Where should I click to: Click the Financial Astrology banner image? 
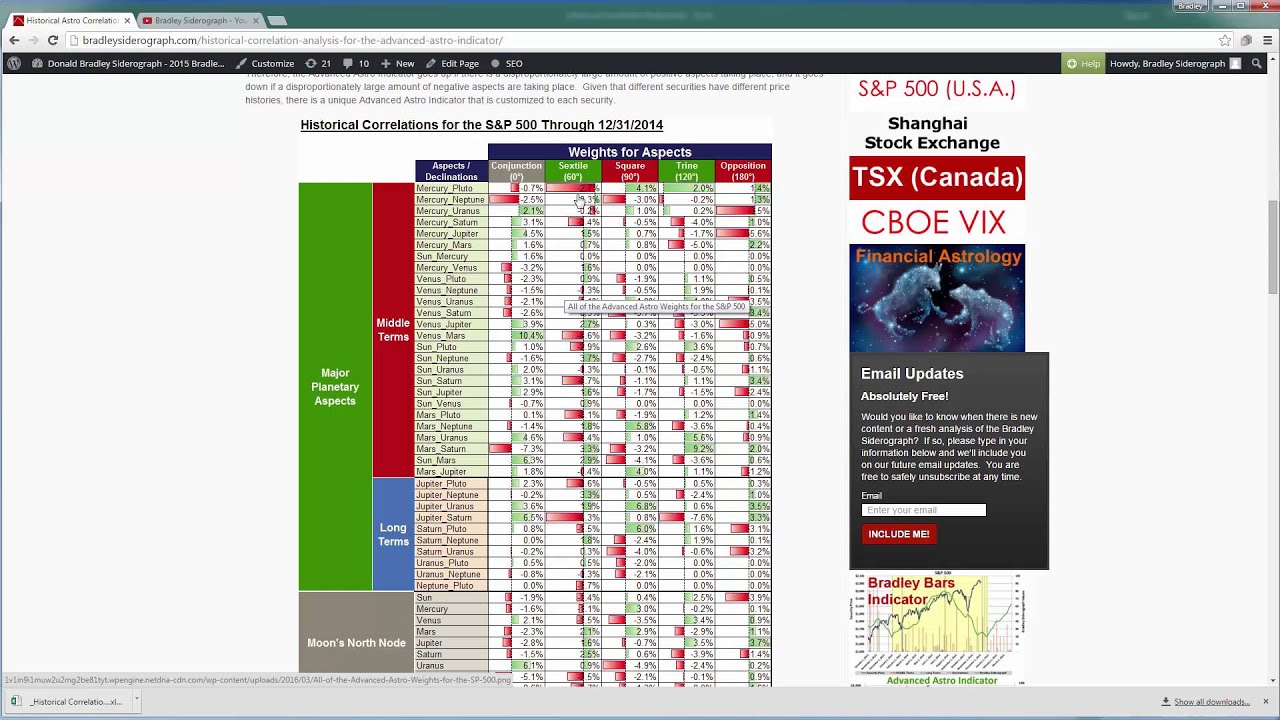coord(937,298)
